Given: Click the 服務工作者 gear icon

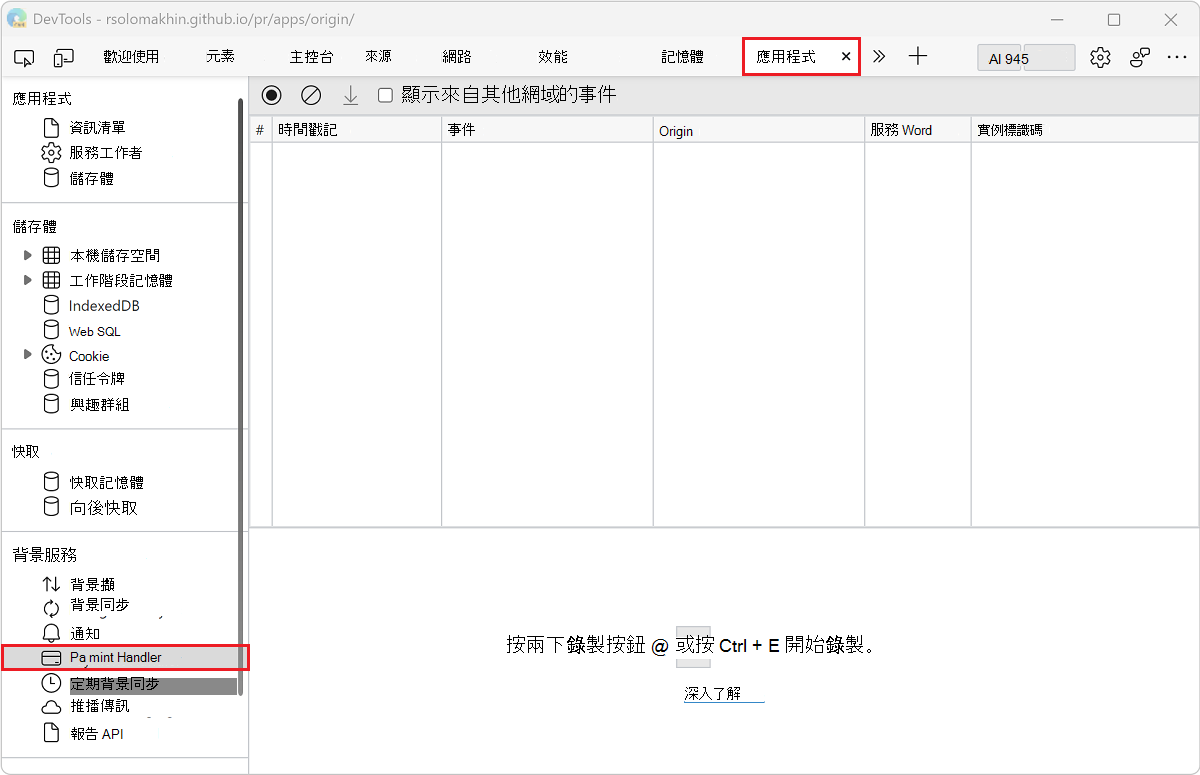Looking at the screenshot, I should (x=51, y=153).
